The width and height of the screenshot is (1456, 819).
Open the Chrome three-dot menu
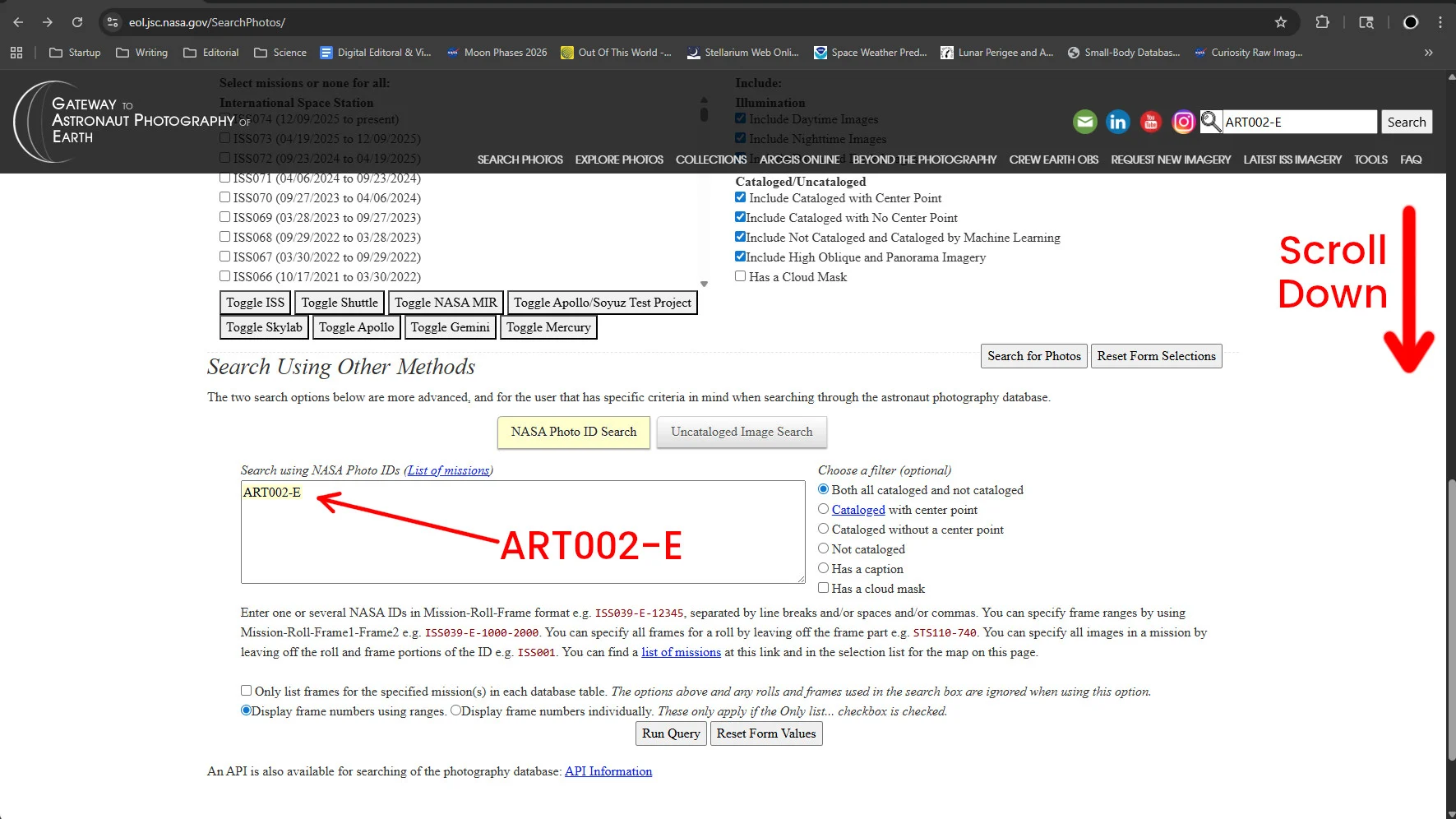(1440, 22)
